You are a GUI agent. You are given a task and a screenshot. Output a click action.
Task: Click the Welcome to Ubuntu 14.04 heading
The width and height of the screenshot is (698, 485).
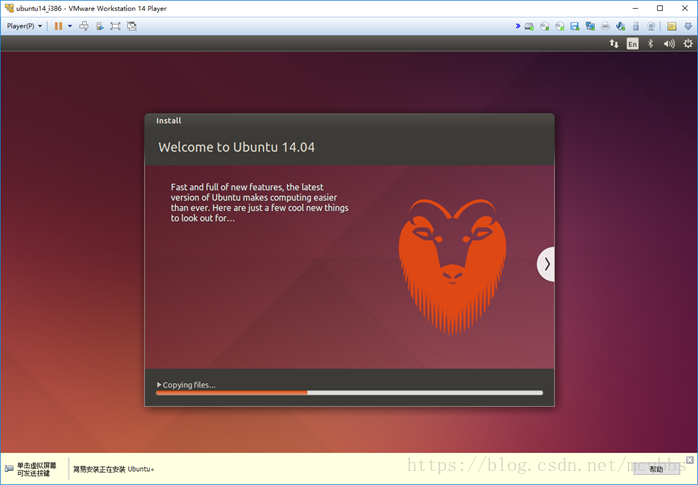coord(236,147)
